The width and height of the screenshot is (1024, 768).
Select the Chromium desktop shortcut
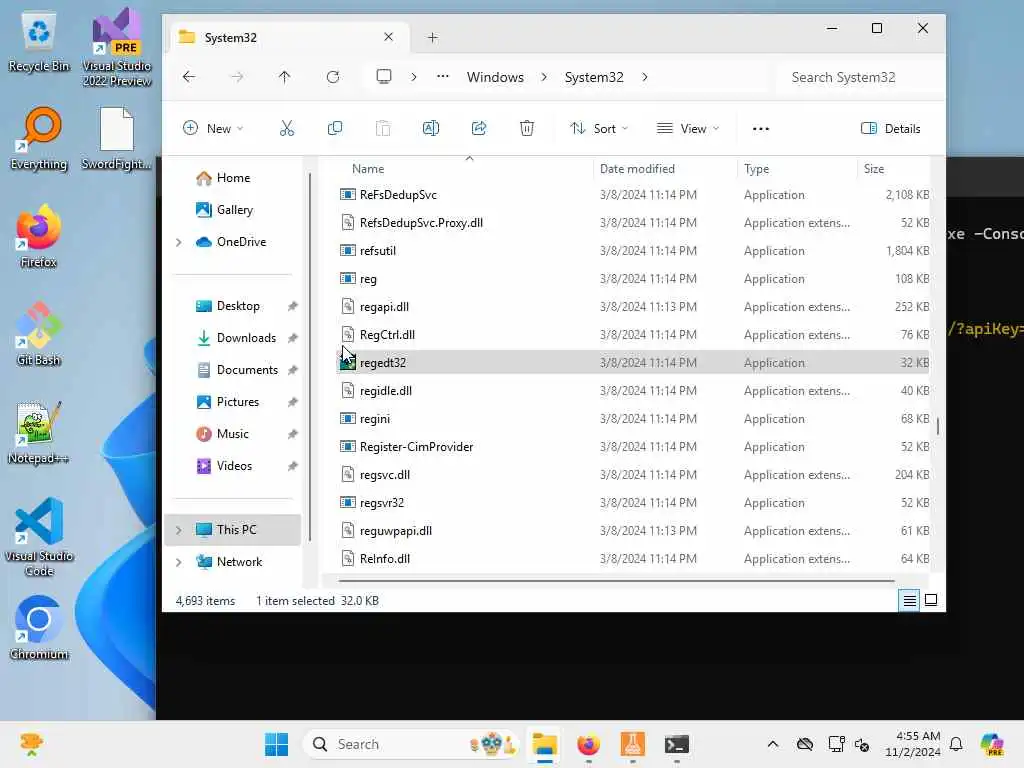(x=39, y=628)
